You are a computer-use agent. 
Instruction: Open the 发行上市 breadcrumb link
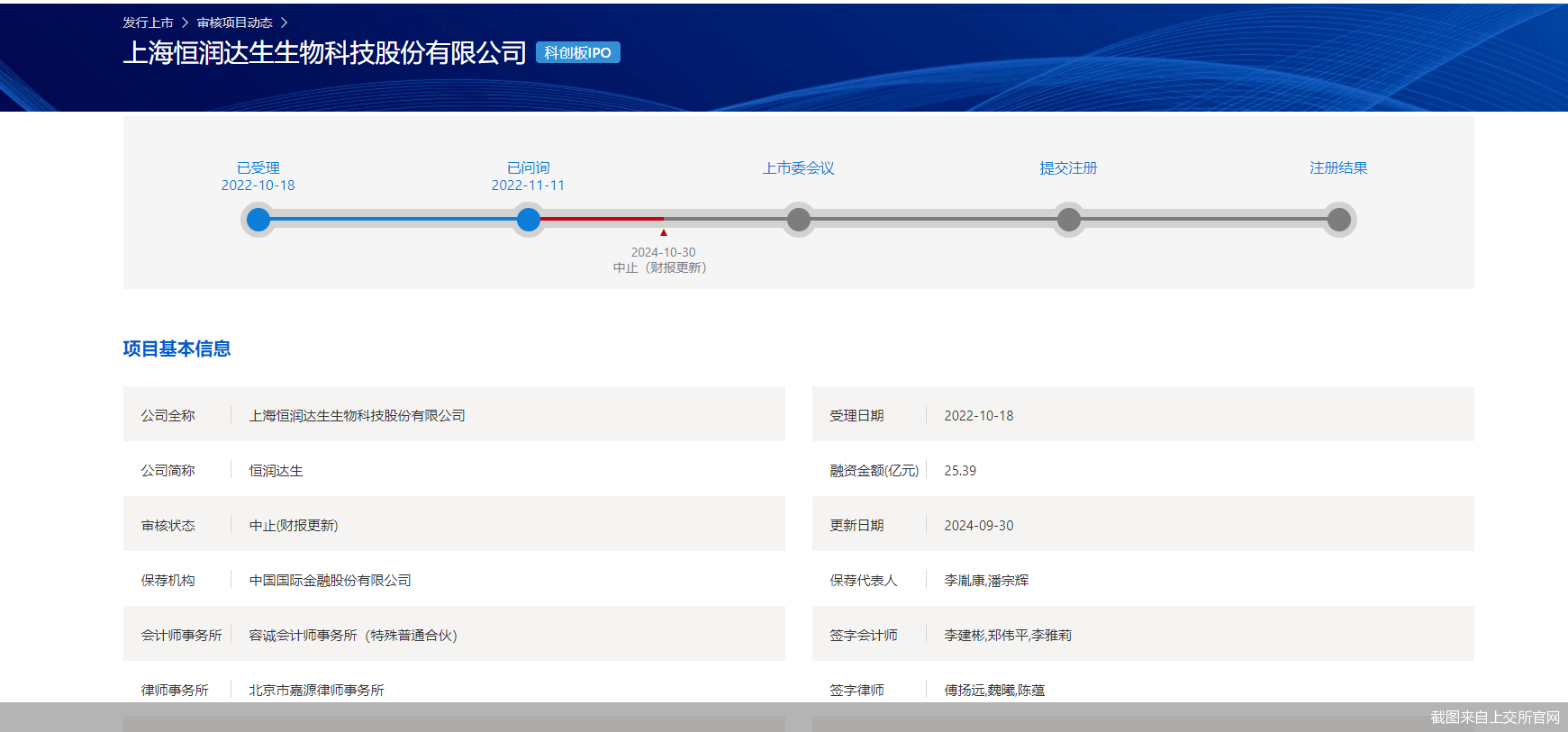148,23
